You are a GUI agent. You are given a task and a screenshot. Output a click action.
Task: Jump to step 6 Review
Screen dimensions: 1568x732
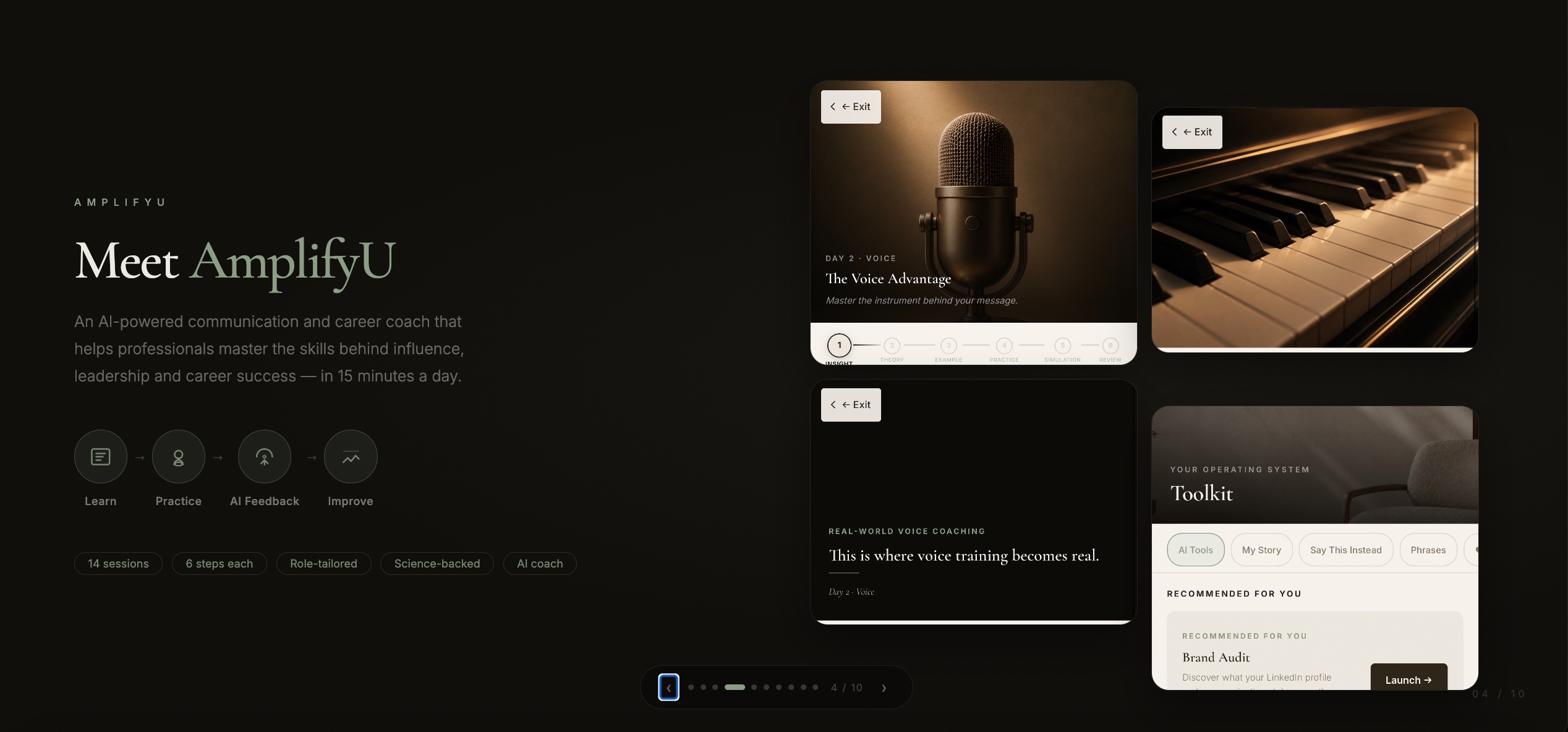pos(1110,346)
